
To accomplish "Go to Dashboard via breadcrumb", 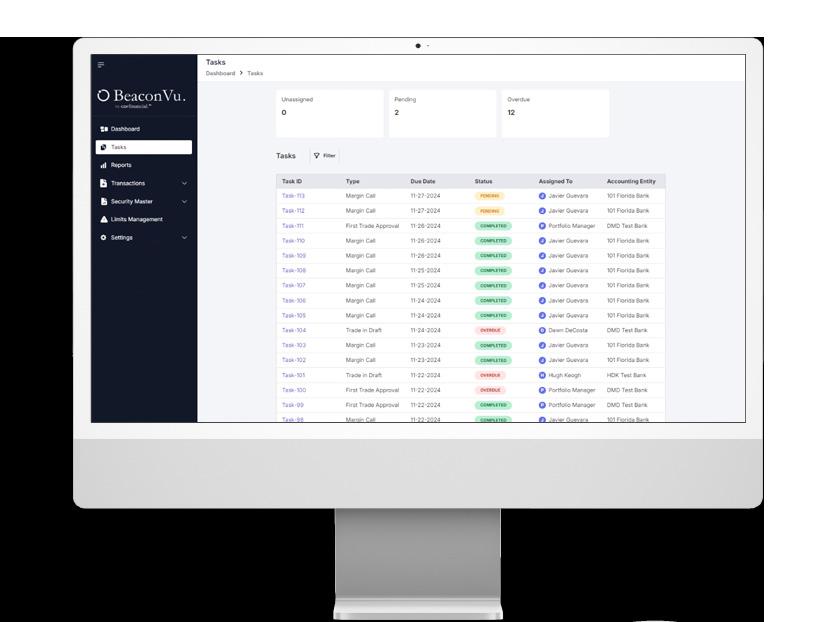I will tap(220, 73).
